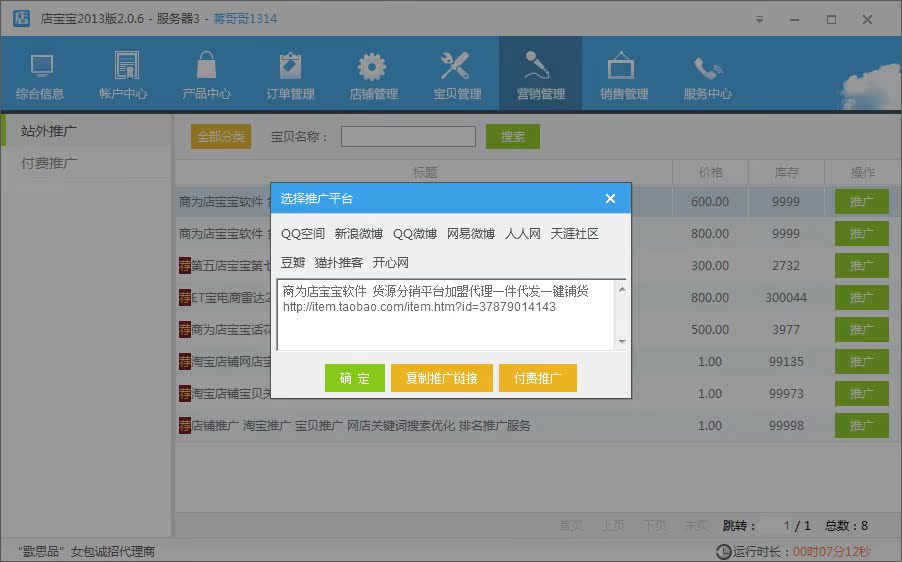Select QQ微博 platform
This screenshot has height=562, width=902.
(415, 234)
